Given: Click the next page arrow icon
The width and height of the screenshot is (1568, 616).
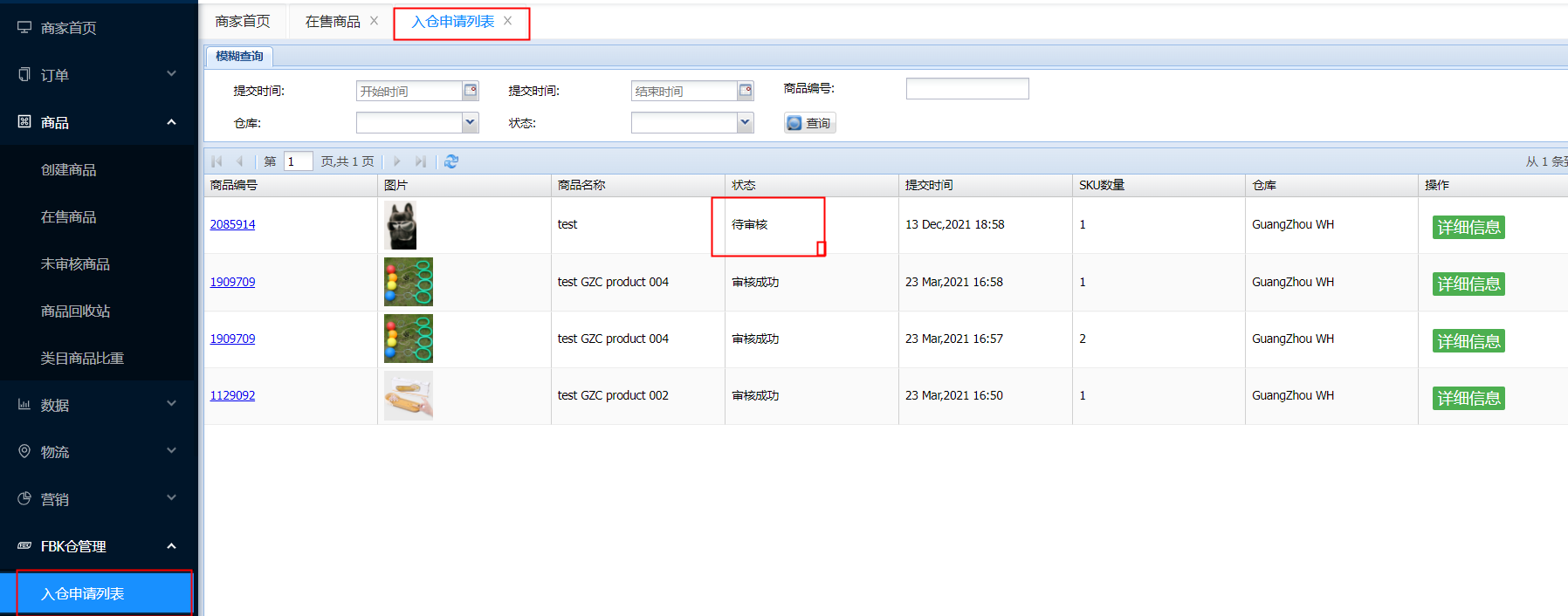Looking at the screenshot, I should [397, 161].
